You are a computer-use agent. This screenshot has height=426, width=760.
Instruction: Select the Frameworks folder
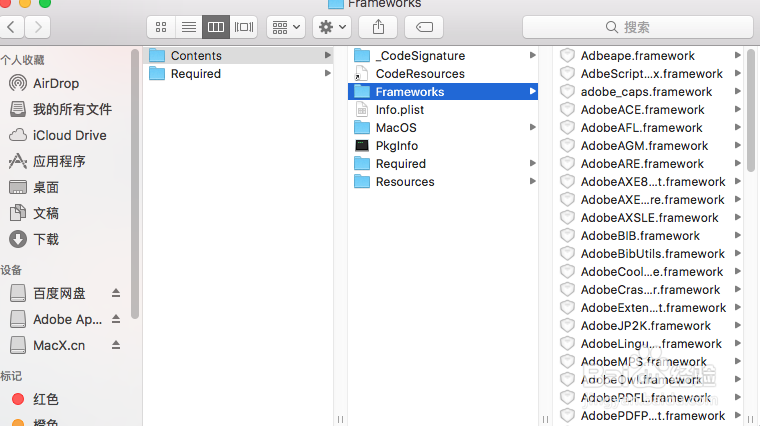click(443, 92)
